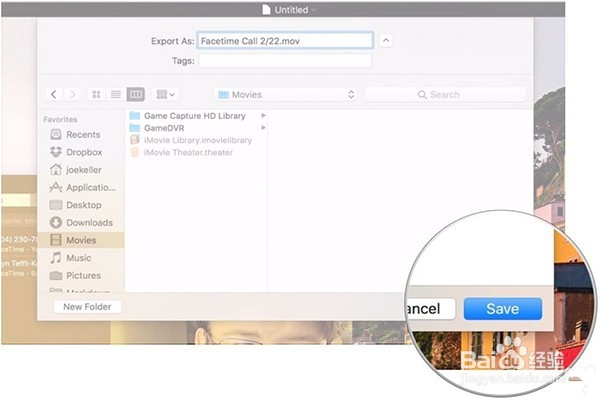Go back with the left arrow button
600x400 pixels.
tap(54, 94)
